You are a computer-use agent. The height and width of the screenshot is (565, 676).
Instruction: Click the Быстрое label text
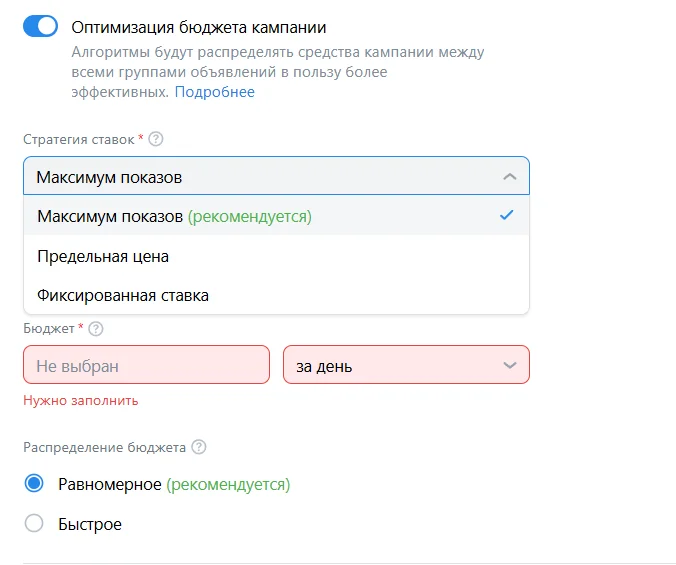tap(90, 525)
